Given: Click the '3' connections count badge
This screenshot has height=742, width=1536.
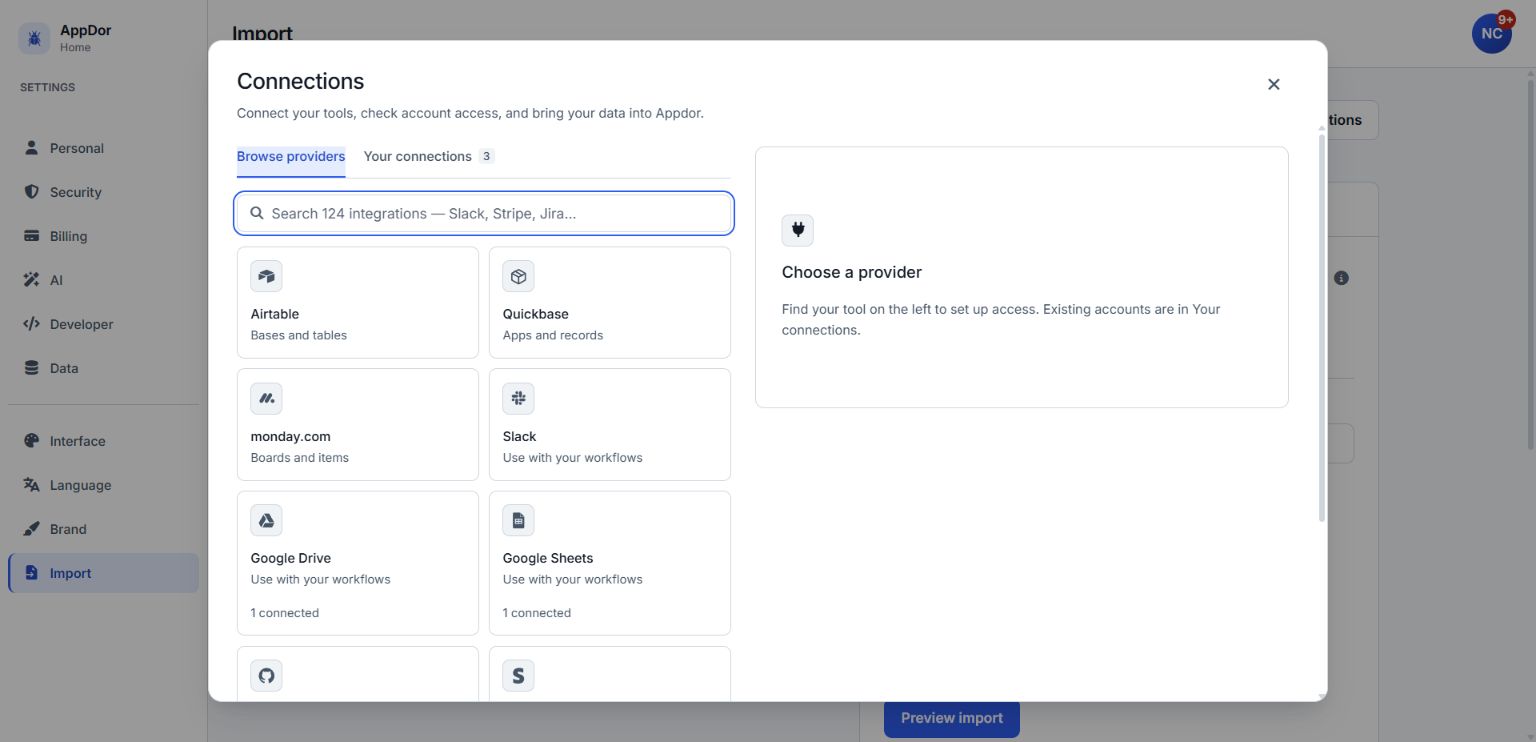Looking at the screenshot, I should (486, 156).
